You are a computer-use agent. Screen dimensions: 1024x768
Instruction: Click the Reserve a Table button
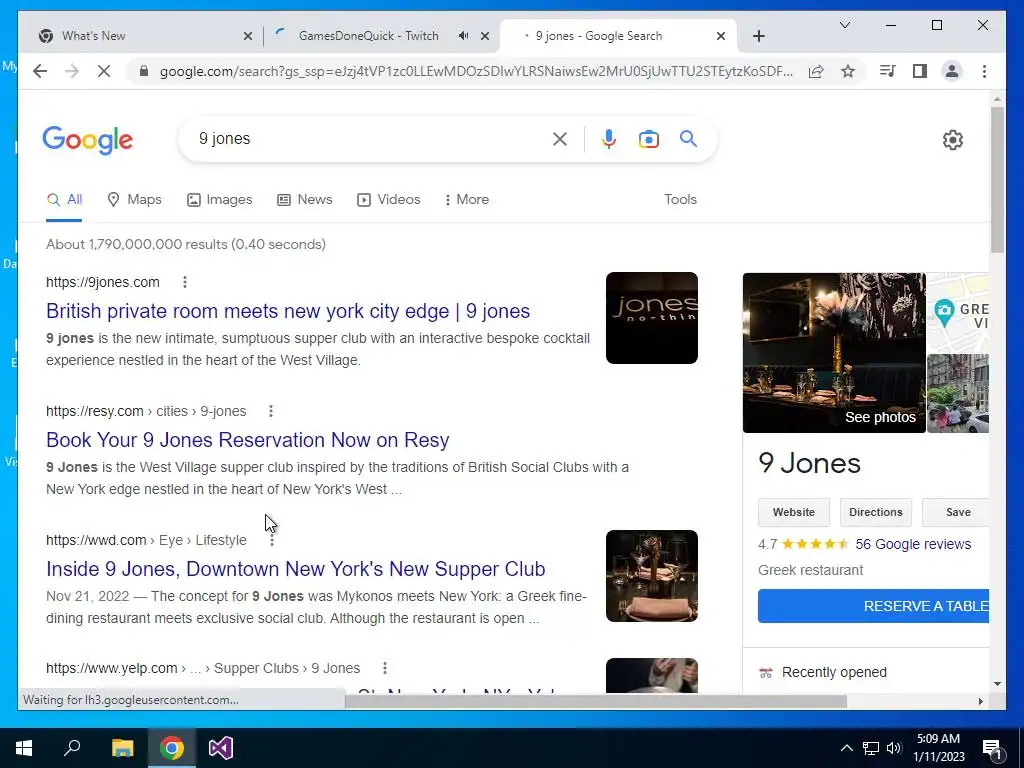click(874, 606)
